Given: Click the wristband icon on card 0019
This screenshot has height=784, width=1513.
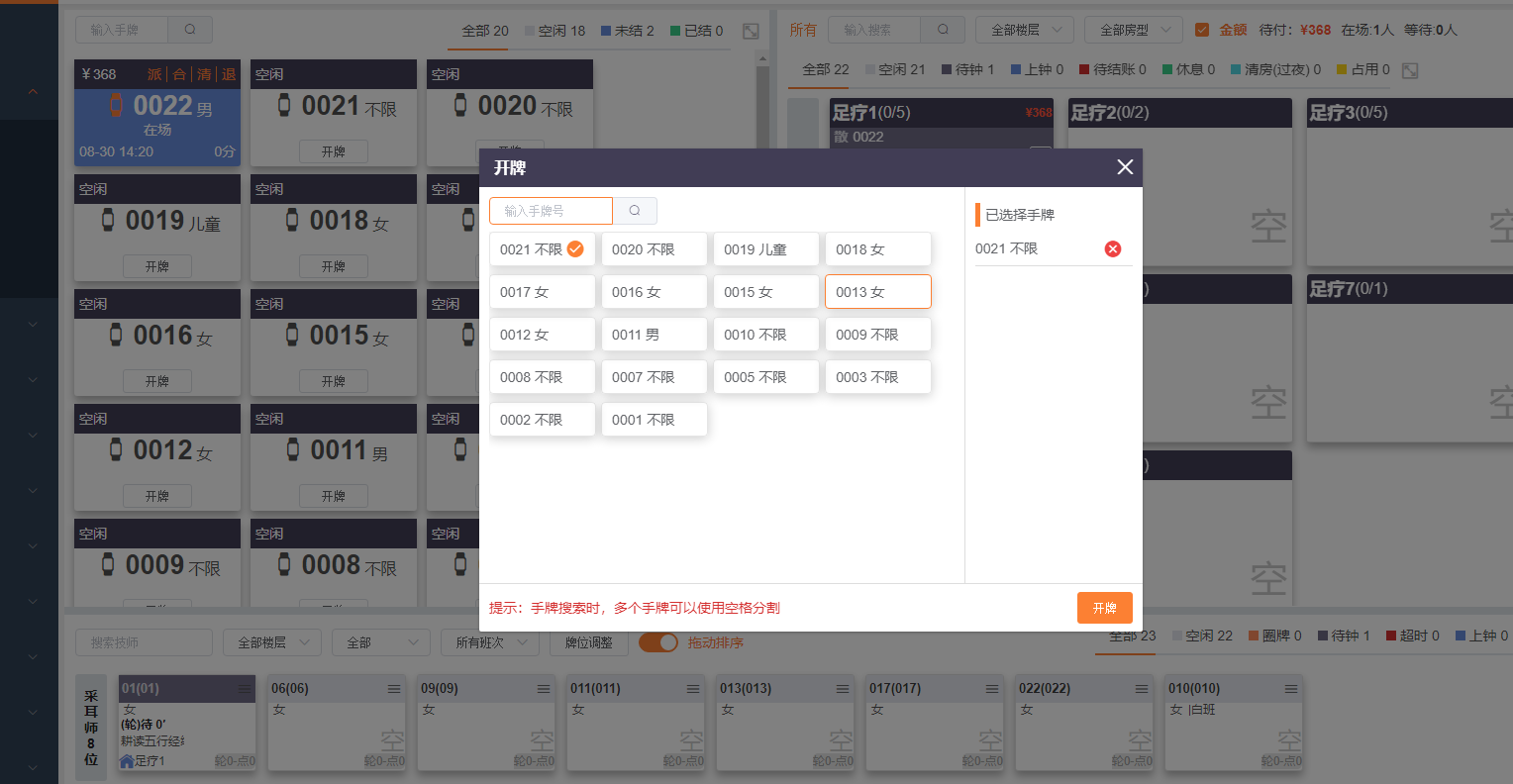Looking at the screenshot, I should click(x=108, y=220).
